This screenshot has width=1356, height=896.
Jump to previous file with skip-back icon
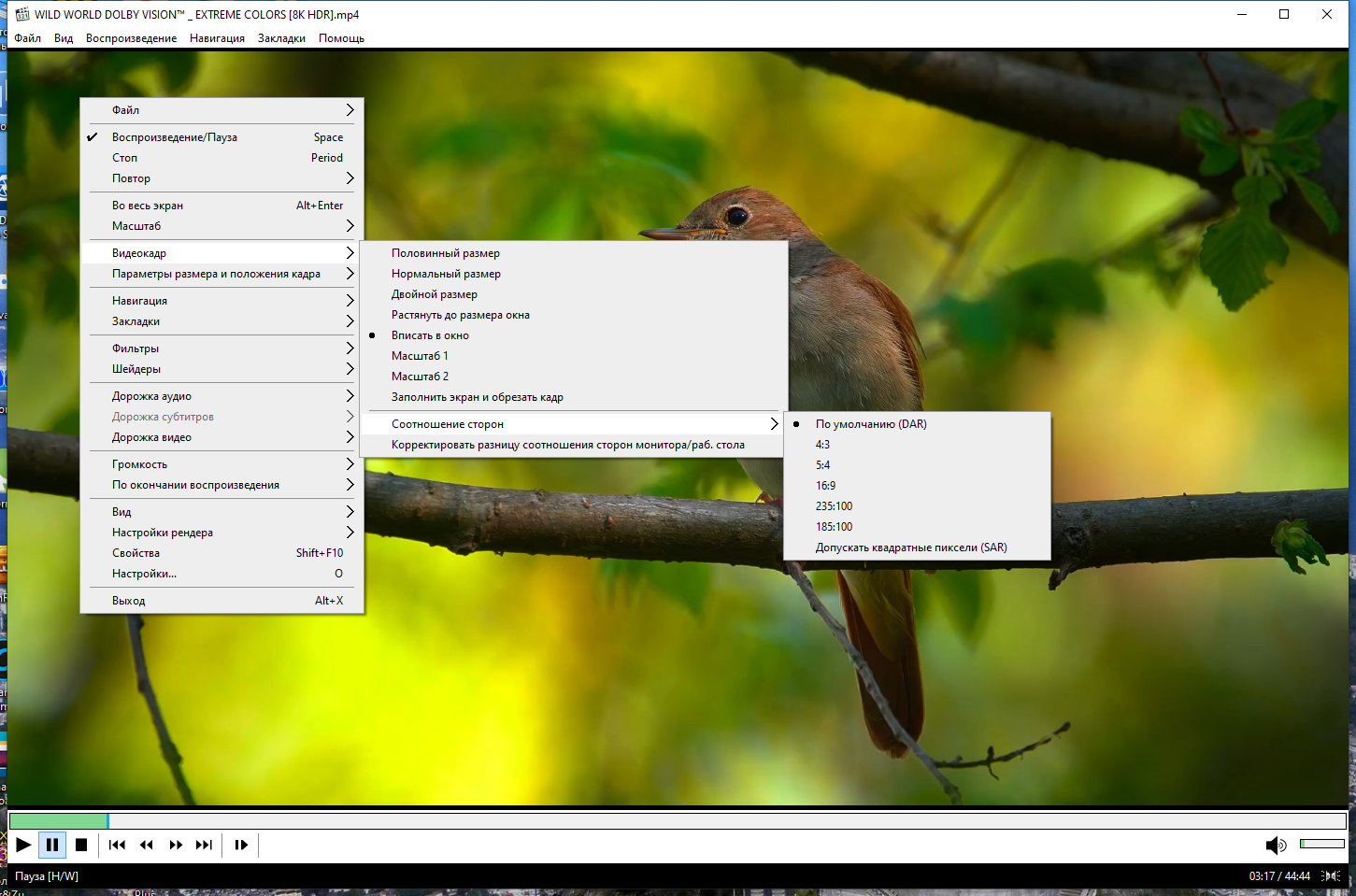coord(117,846)
